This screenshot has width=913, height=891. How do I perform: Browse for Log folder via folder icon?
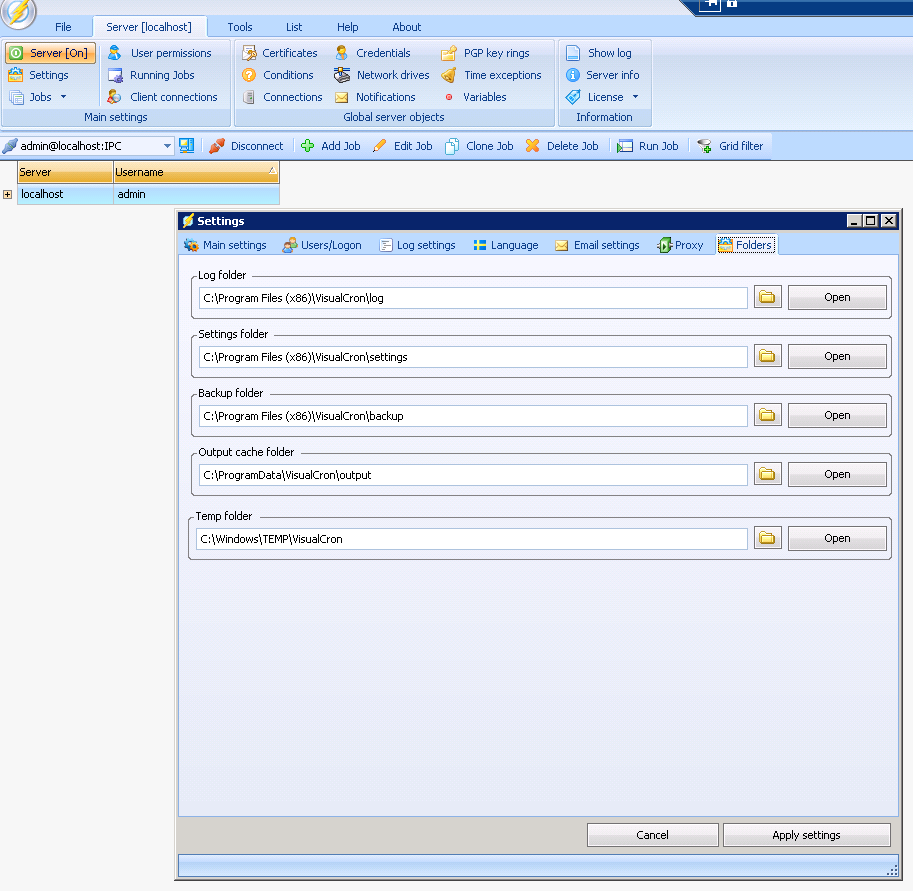767,297
